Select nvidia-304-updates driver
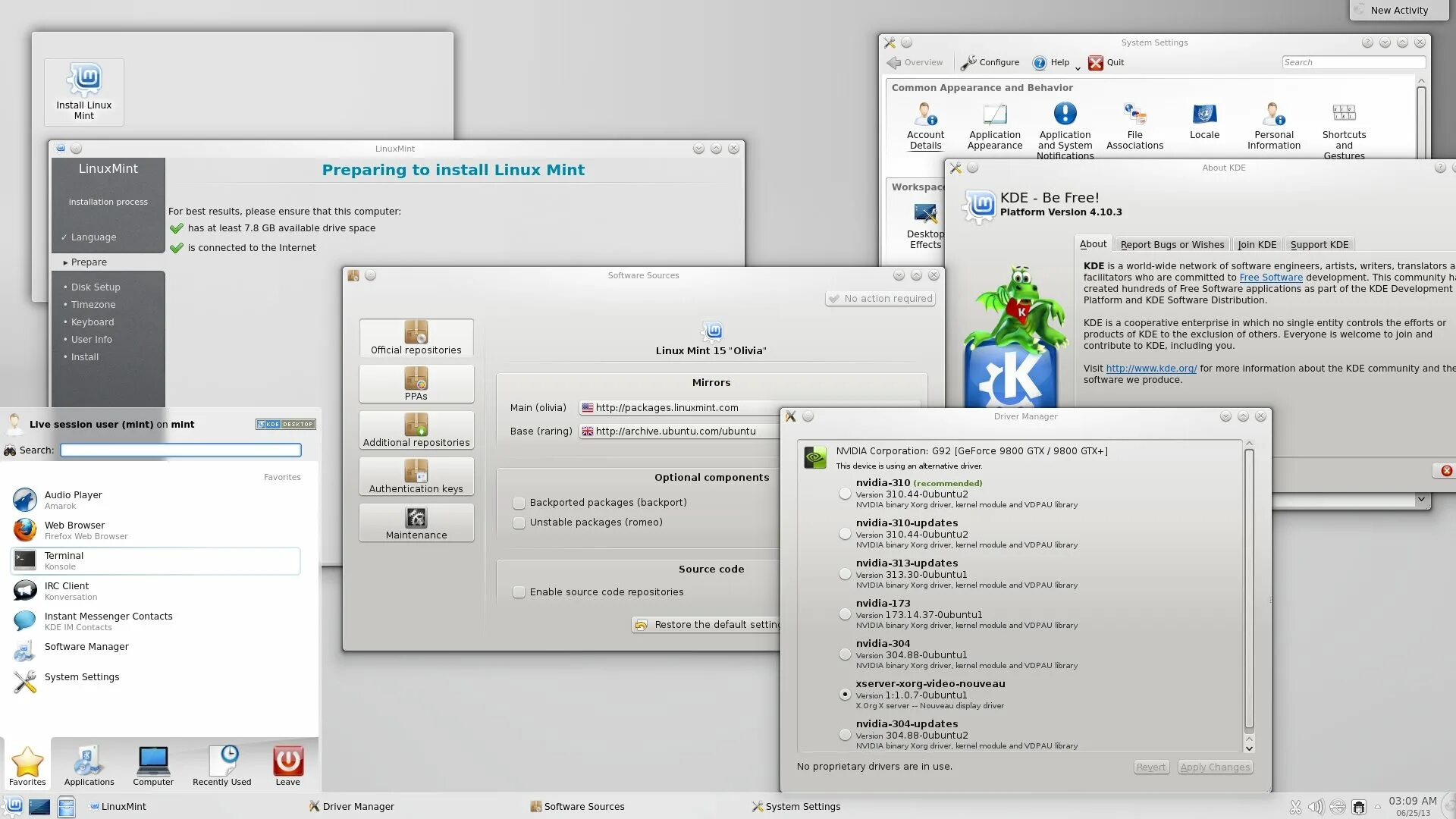 [845, 735]
